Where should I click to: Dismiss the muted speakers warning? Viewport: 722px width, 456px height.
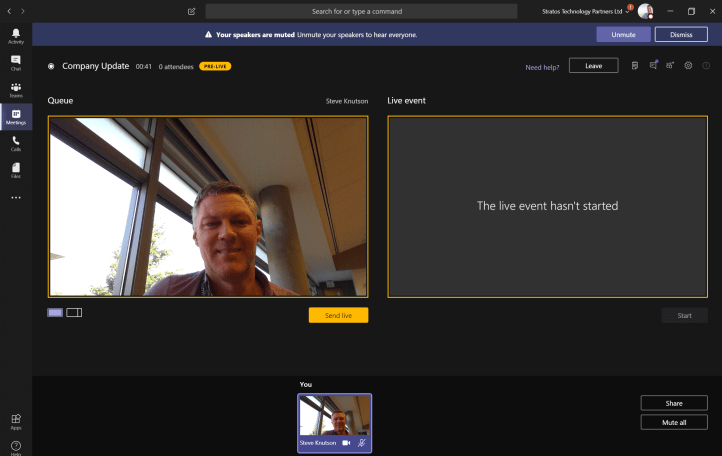681,35
